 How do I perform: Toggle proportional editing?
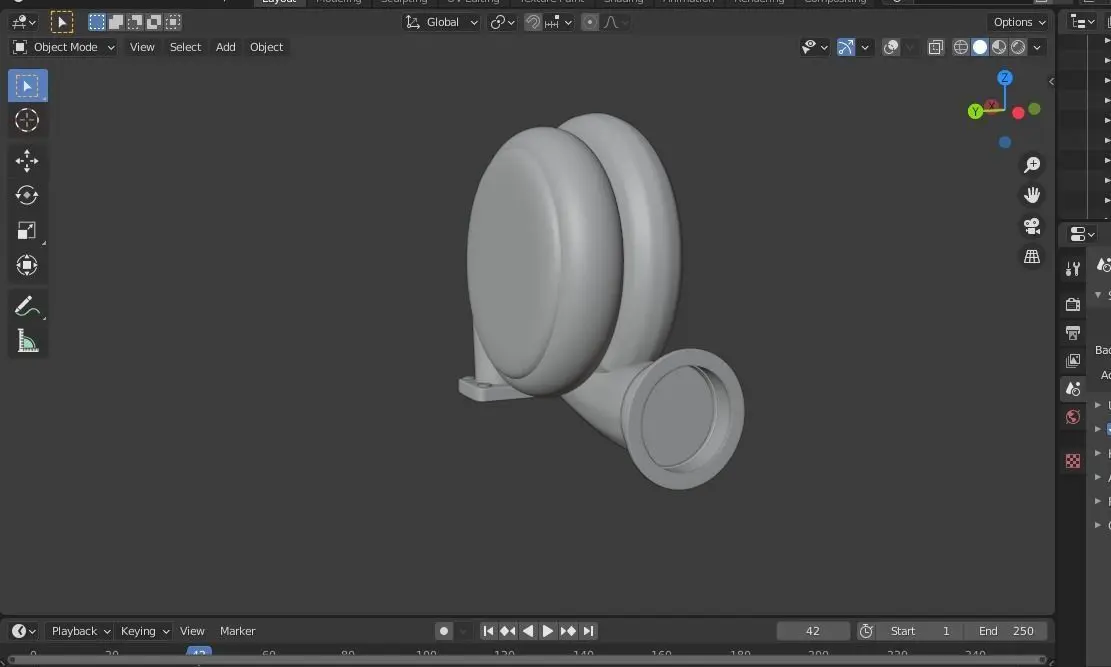tap(590, 23)
